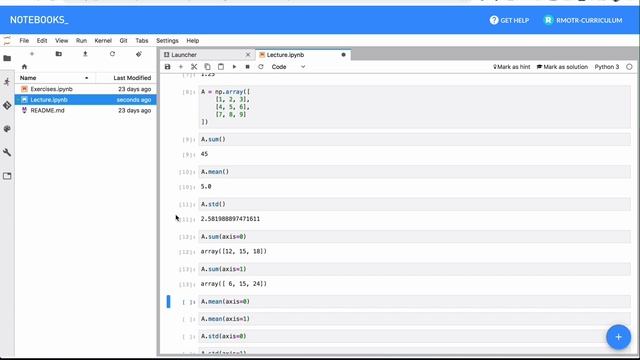Open the cell type Code dropdown
This screenshot has width=640, height=360.
coord(288,67)
